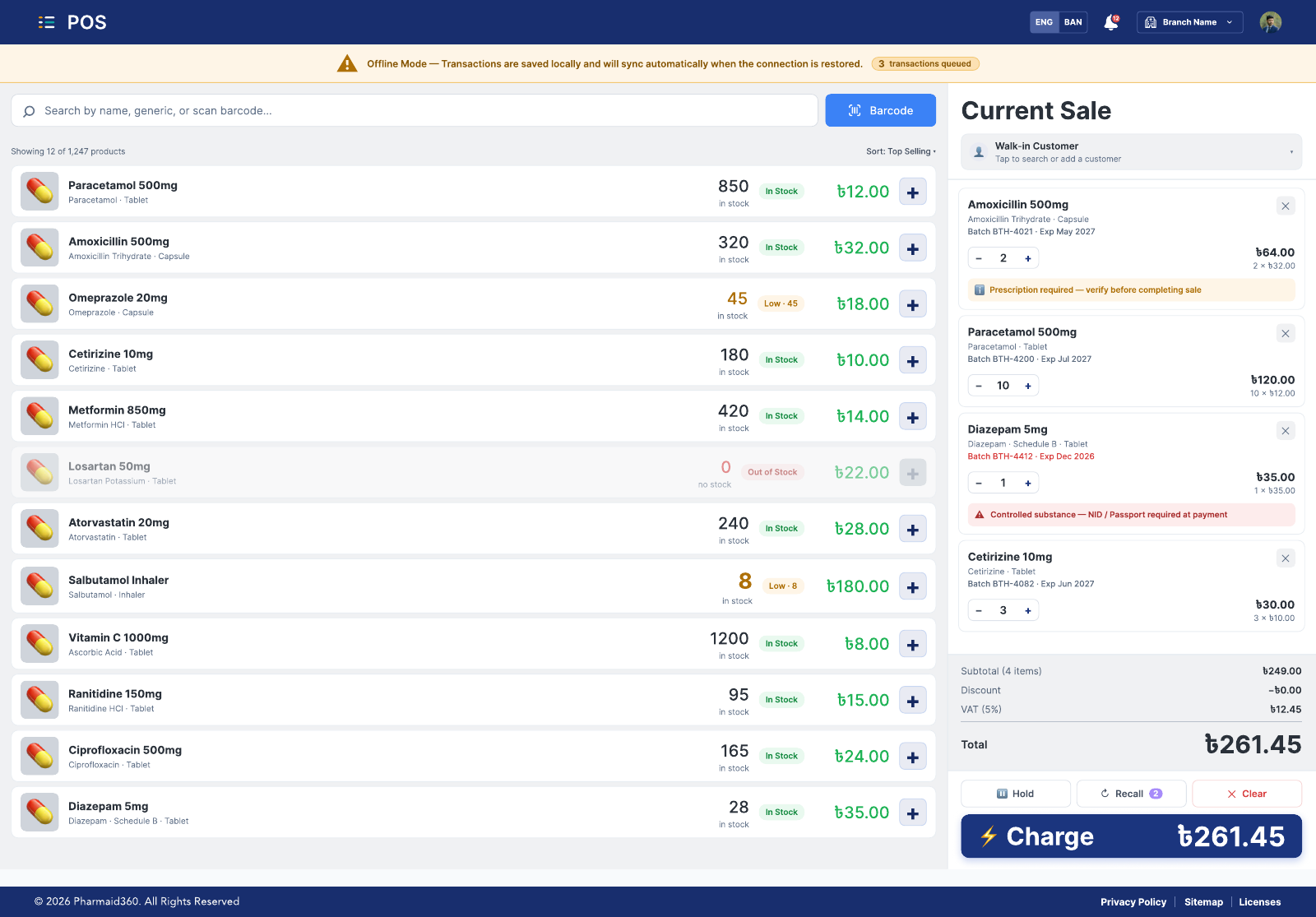Open the Sort: Top Selling dropdown

click(x=901, y=151)
